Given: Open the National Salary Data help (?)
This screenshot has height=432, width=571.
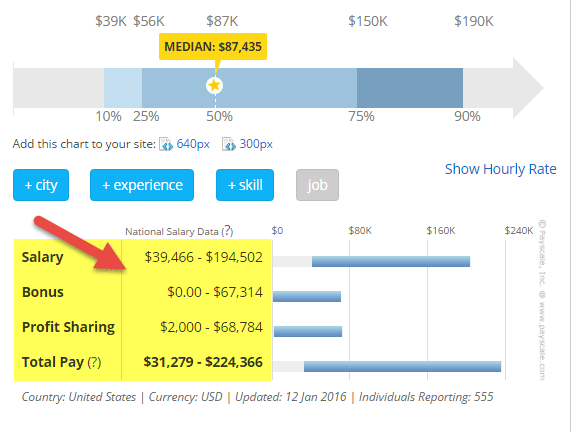Looking at the screenshot, I should point(227,231).
